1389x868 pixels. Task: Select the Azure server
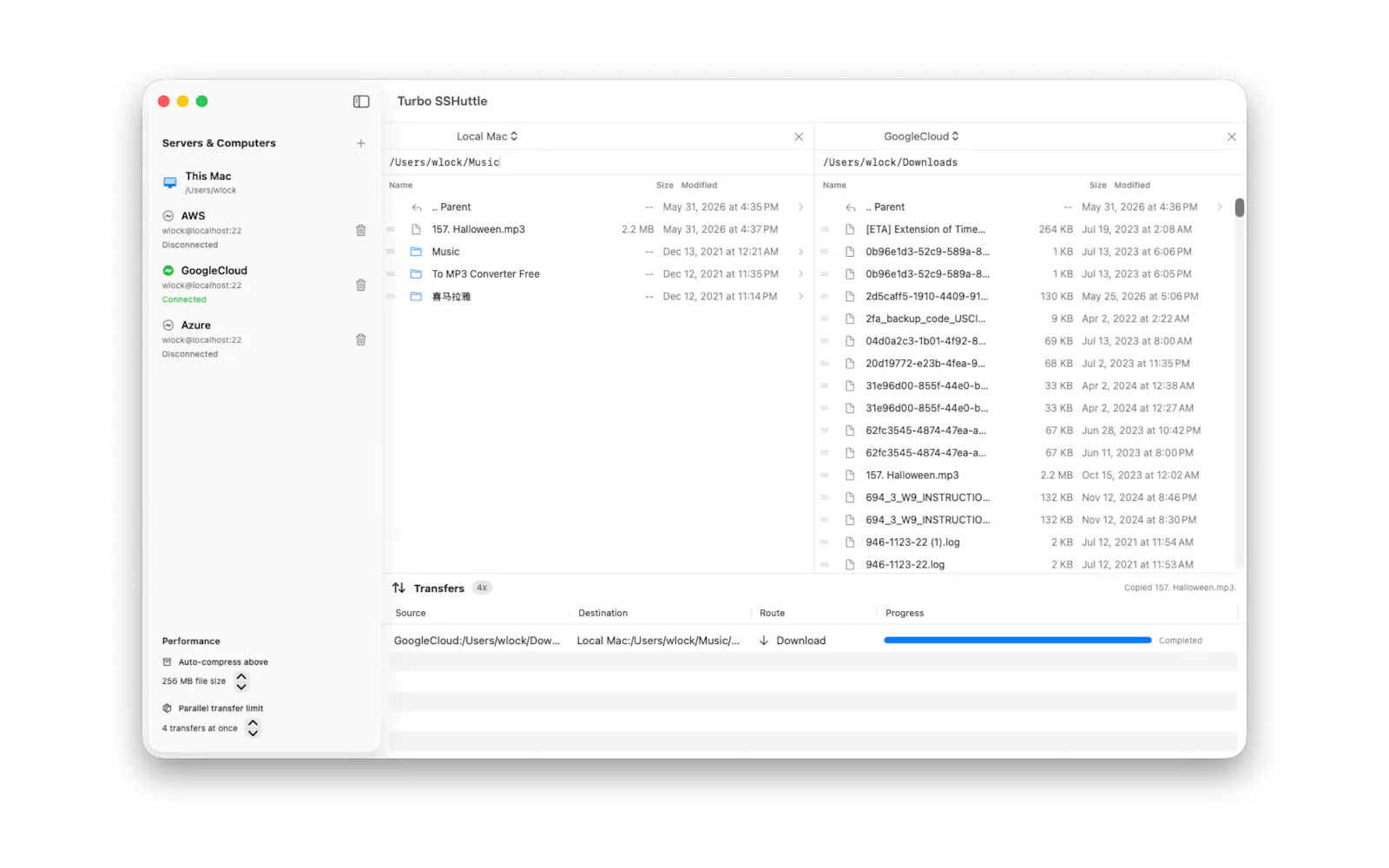click(264, 339)
